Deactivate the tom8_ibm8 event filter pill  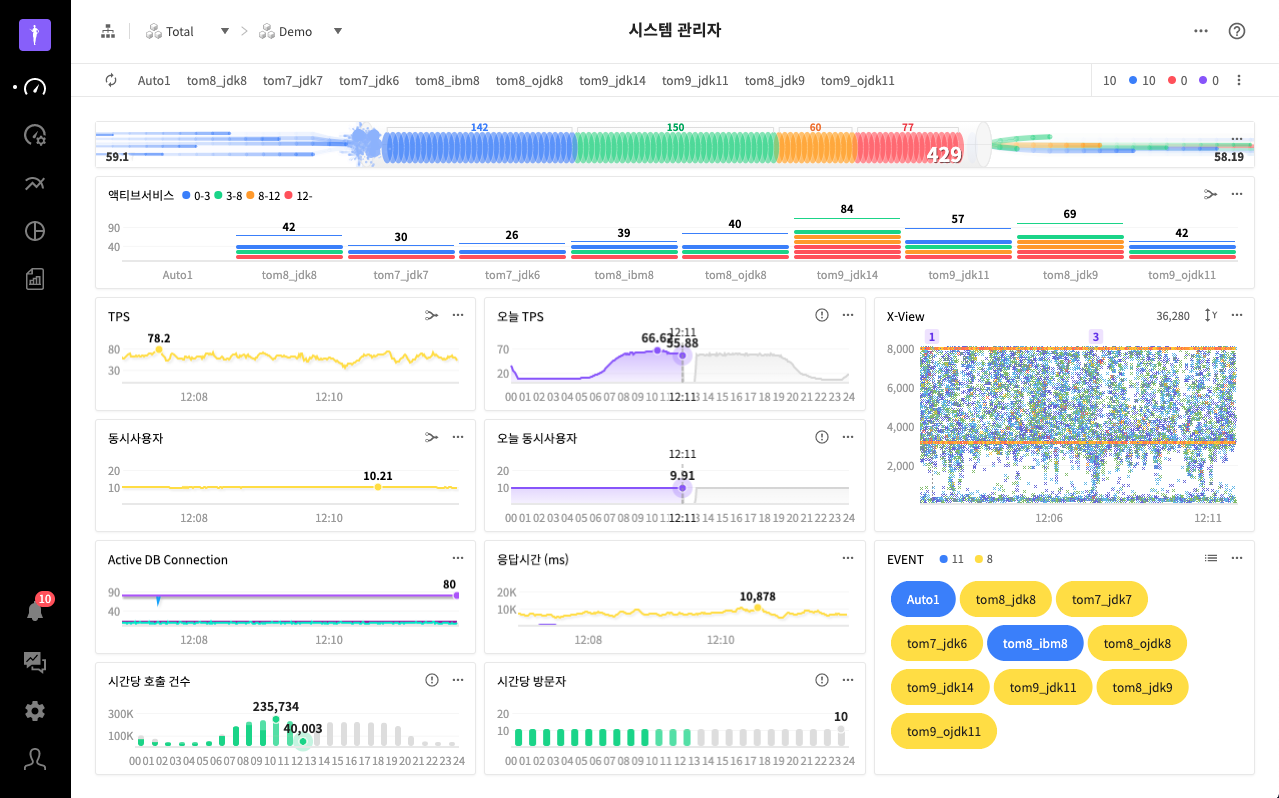tap(1035, 643)
